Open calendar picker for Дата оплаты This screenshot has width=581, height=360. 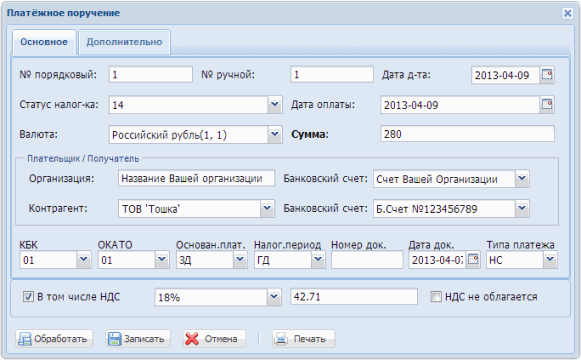pos(547,104)
